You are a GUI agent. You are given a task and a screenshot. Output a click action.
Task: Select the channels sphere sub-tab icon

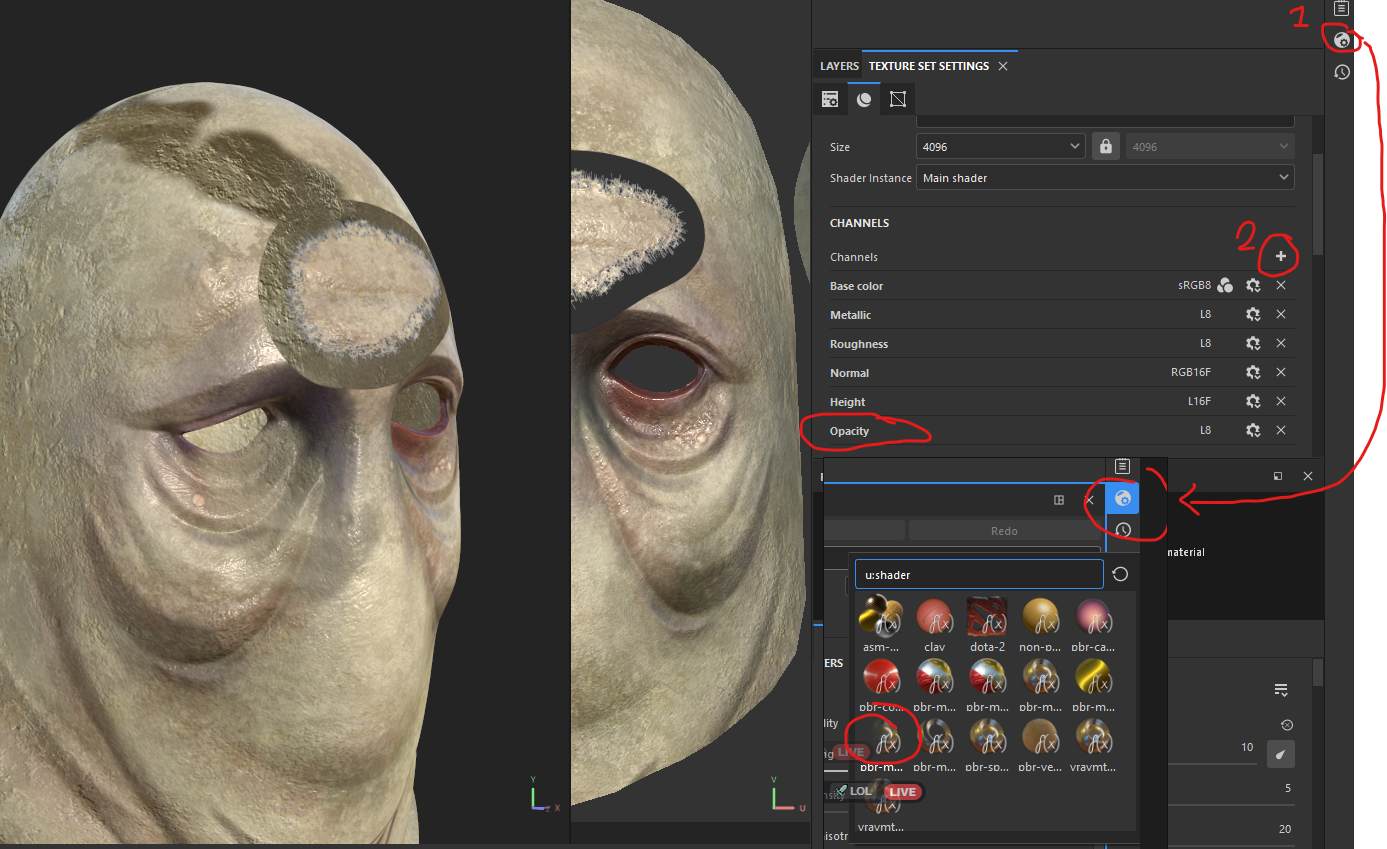[x=863, y=98]
